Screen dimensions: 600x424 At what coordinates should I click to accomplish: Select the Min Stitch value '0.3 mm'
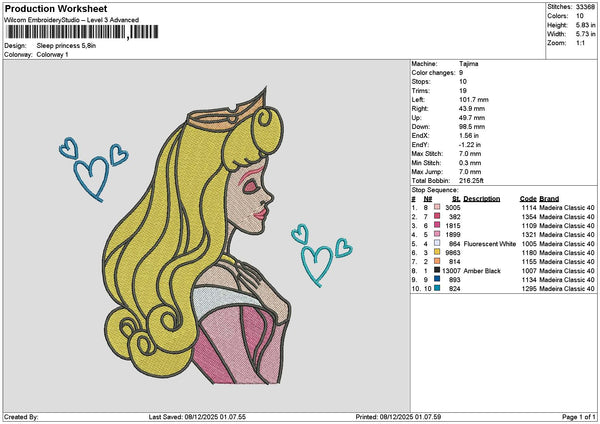tap(470, 163)
